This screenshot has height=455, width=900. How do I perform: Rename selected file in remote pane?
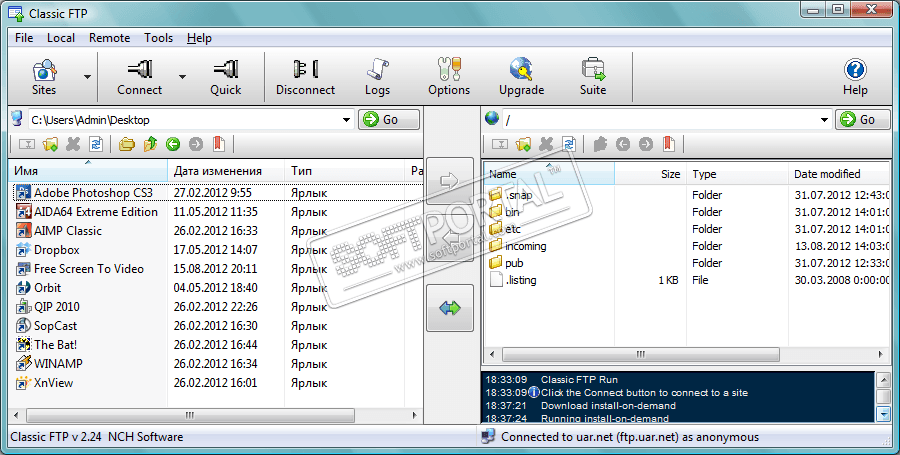coord(500,144)
